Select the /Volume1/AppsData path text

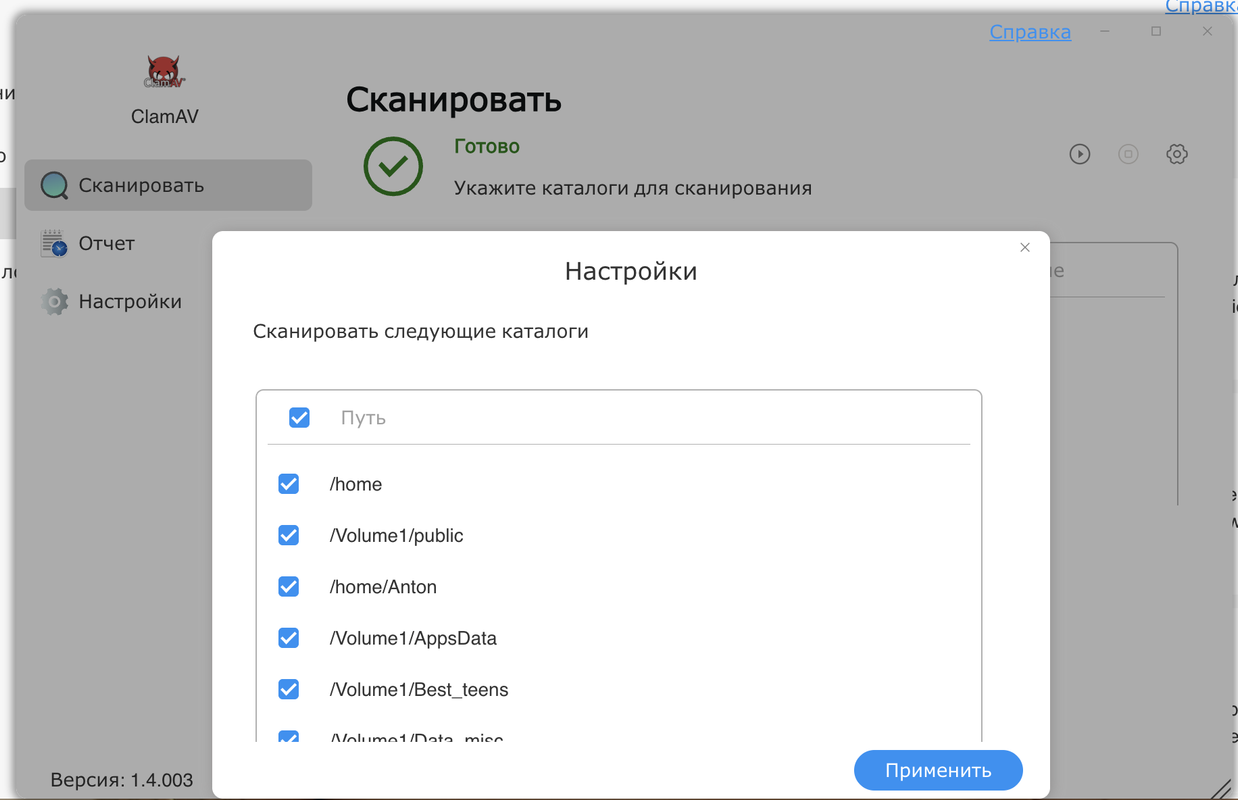[x=413, y=638]
